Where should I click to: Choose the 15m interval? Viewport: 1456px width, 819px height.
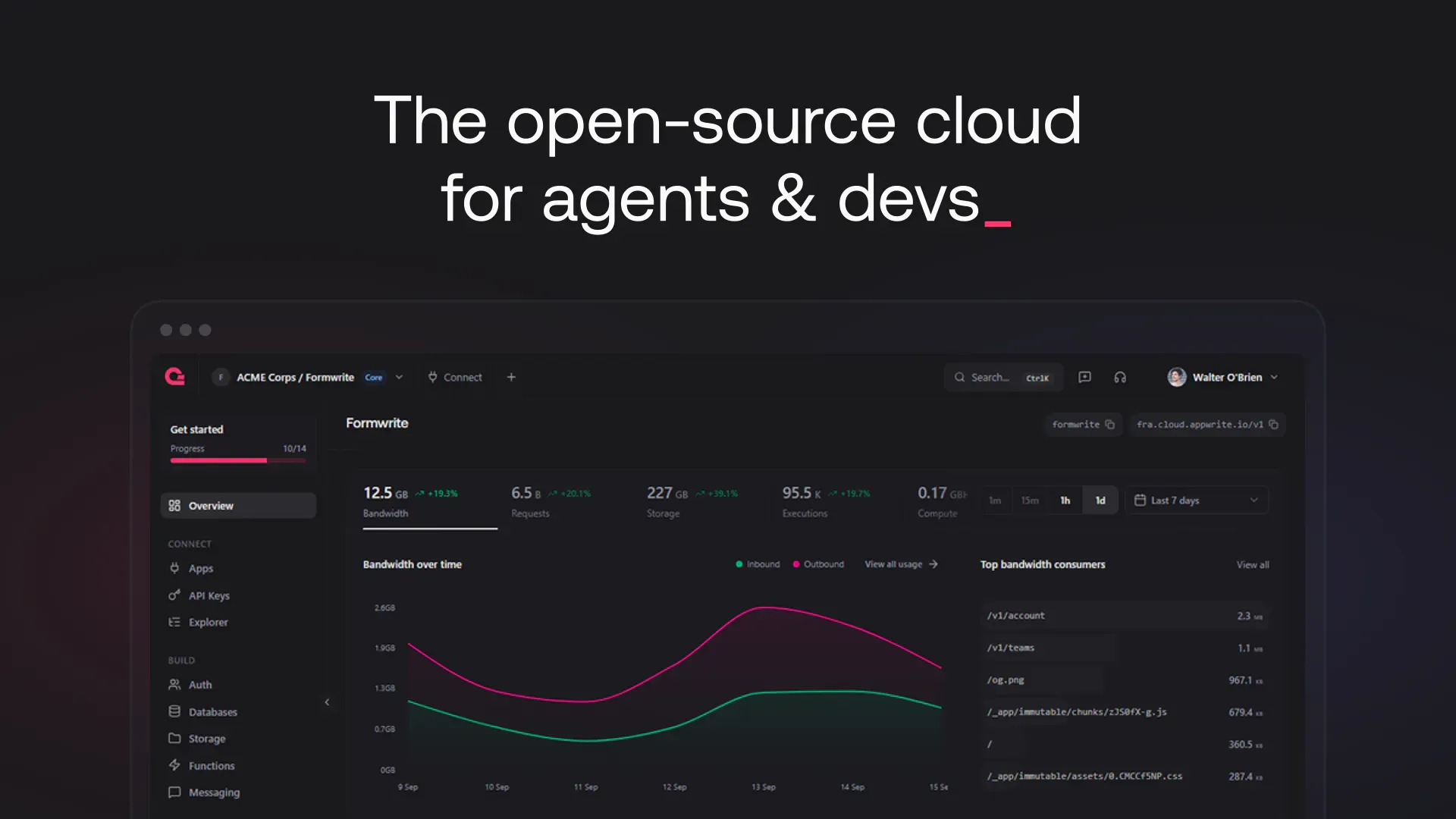(x=1030, y=500)
